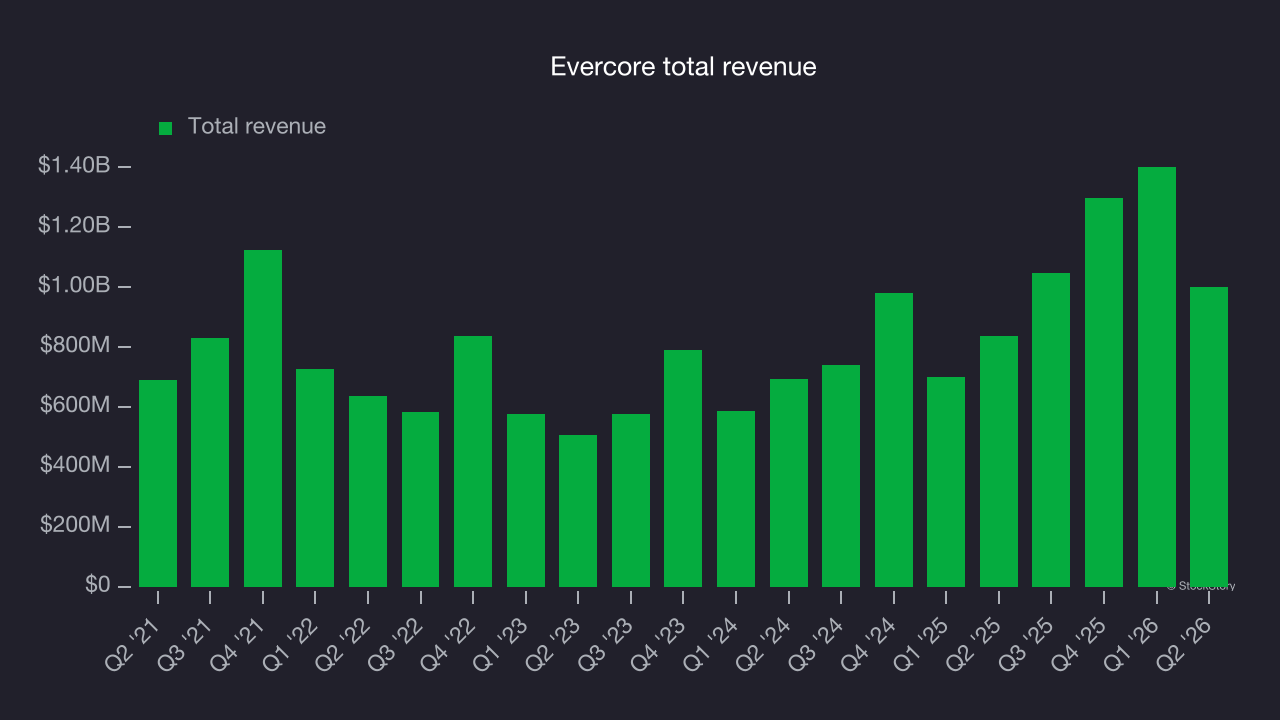1280x720 pixels.
Task: Select the Q3 '24 revenue bar
Action: (x=841, y=476)
